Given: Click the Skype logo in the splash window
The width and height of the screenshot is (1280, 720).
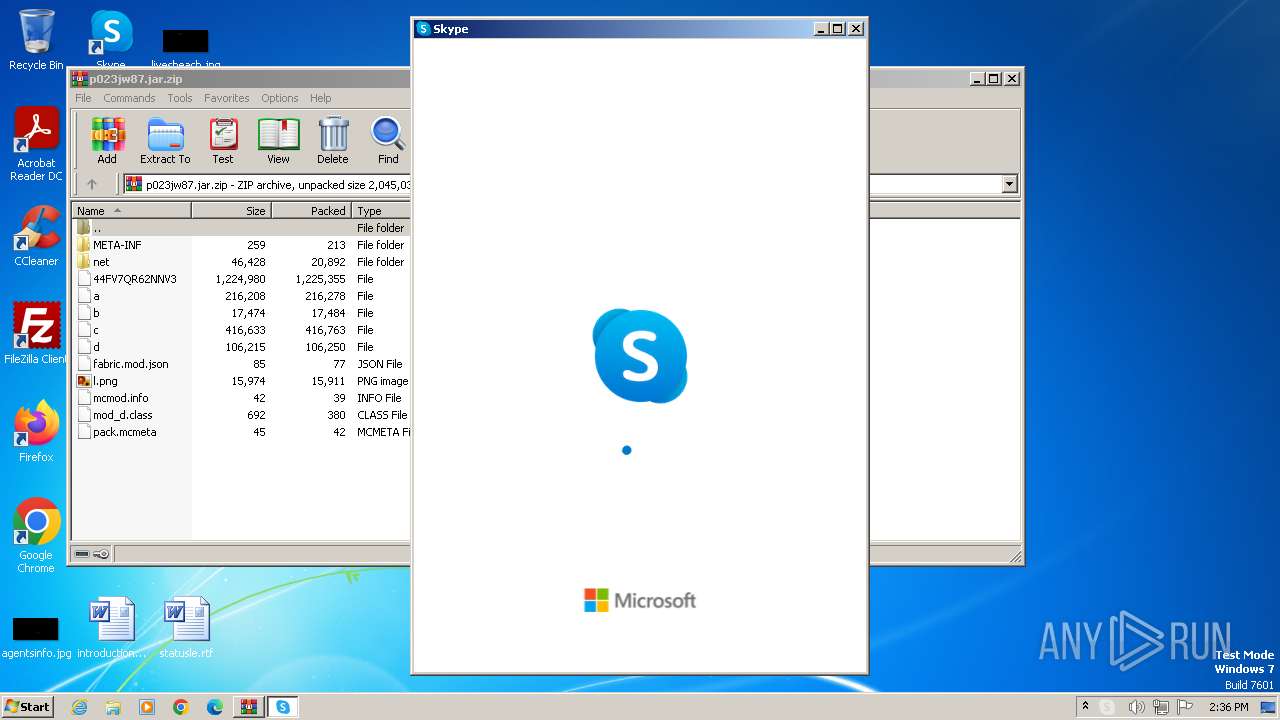Looking at the screenshot, I should pos(640,355).
